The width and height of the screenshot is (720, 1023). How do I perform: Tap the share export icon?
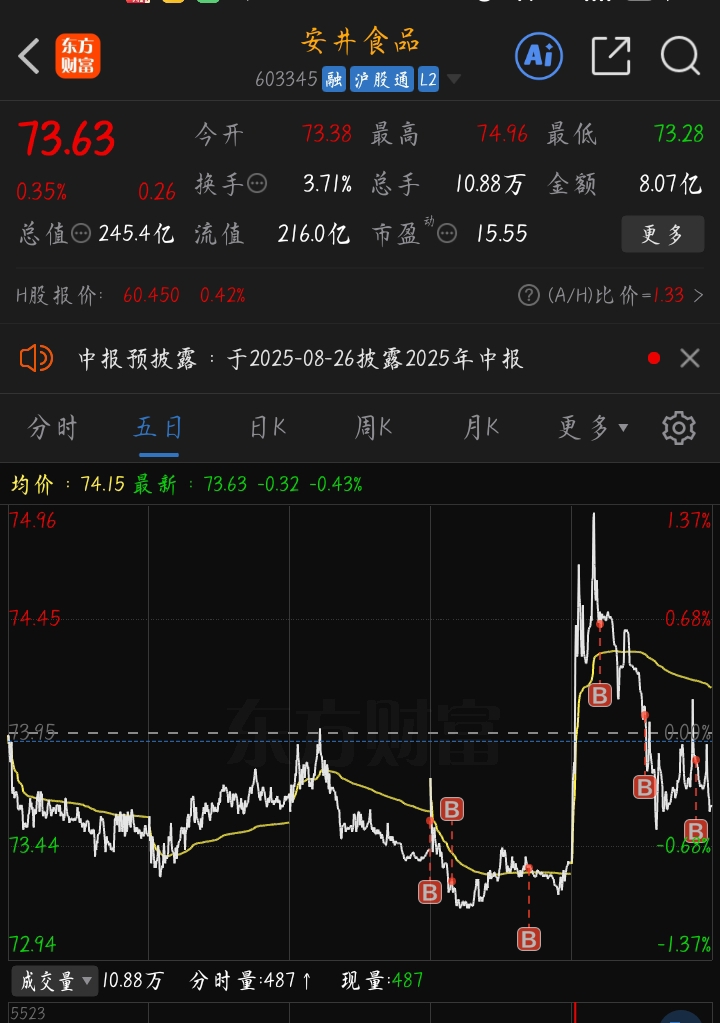coord(611,56)
